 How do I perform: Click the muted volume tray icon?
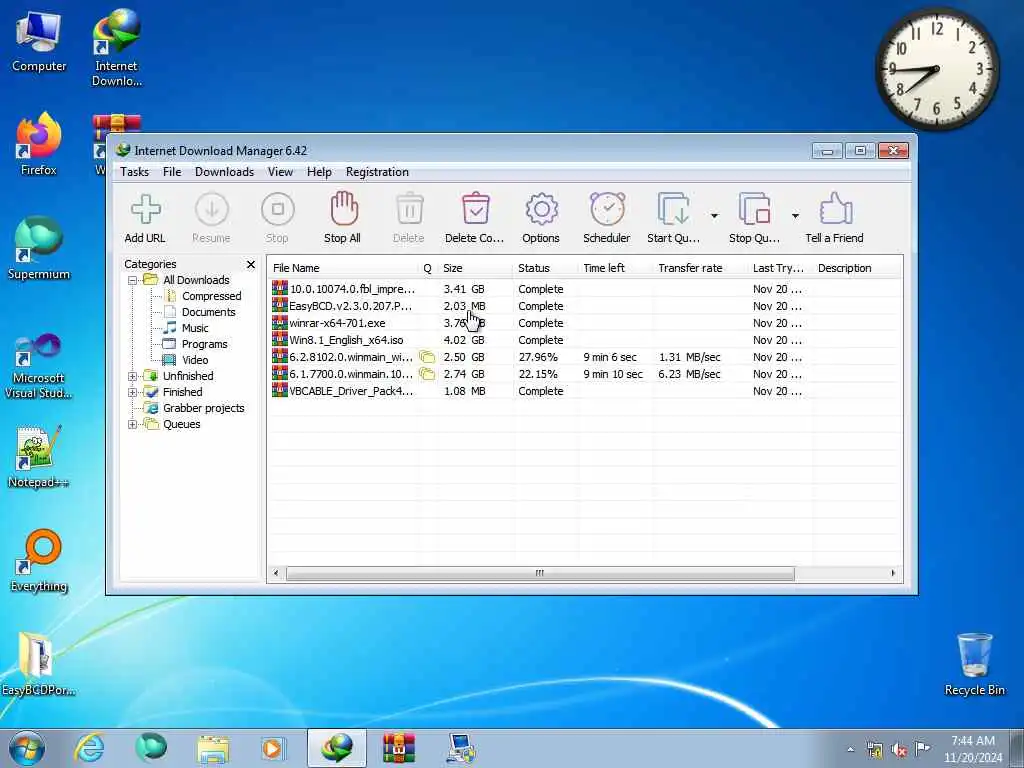coord(899,750)
